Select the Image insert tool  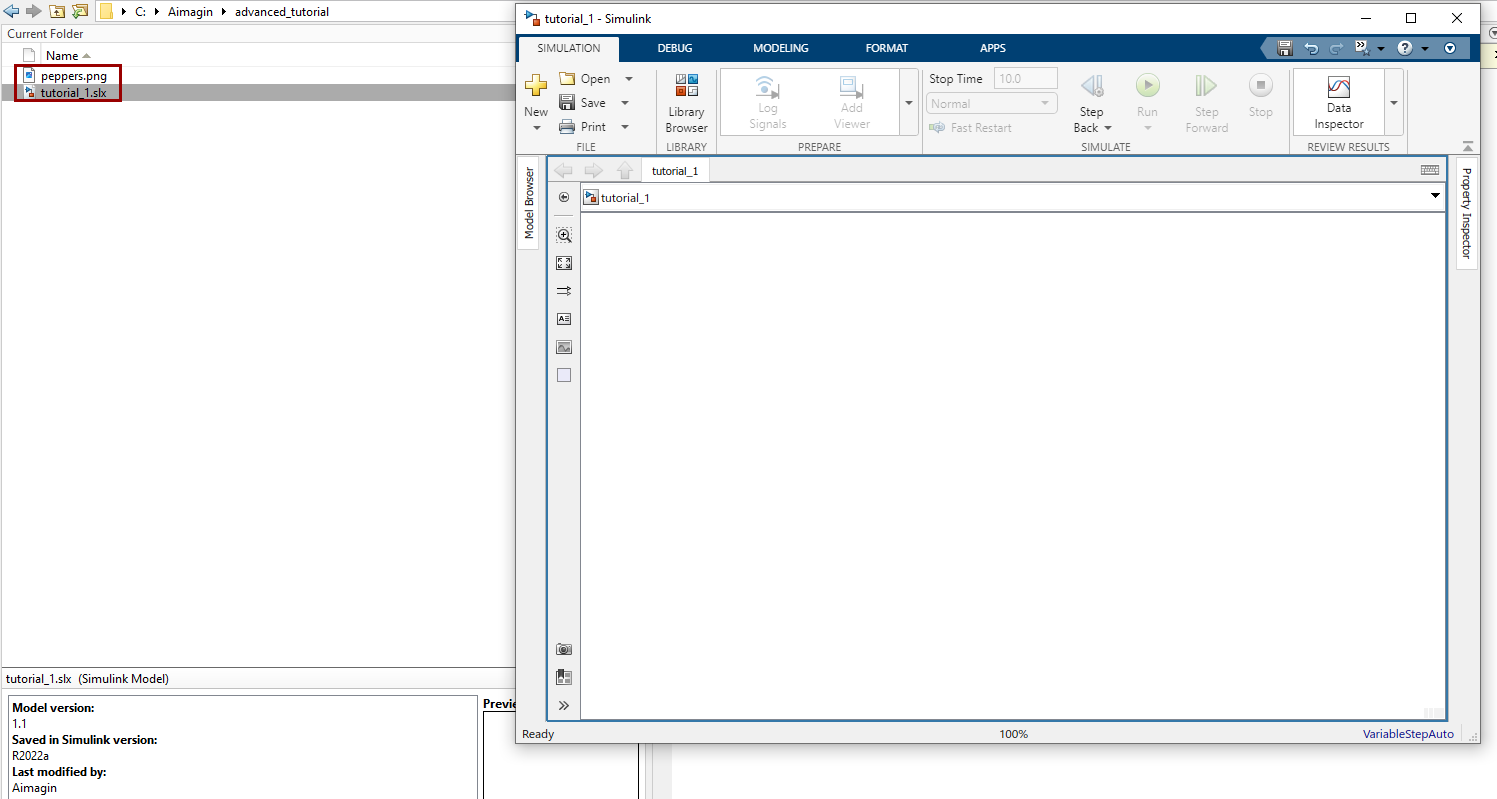pyautogui.click(x=564, y=347)
